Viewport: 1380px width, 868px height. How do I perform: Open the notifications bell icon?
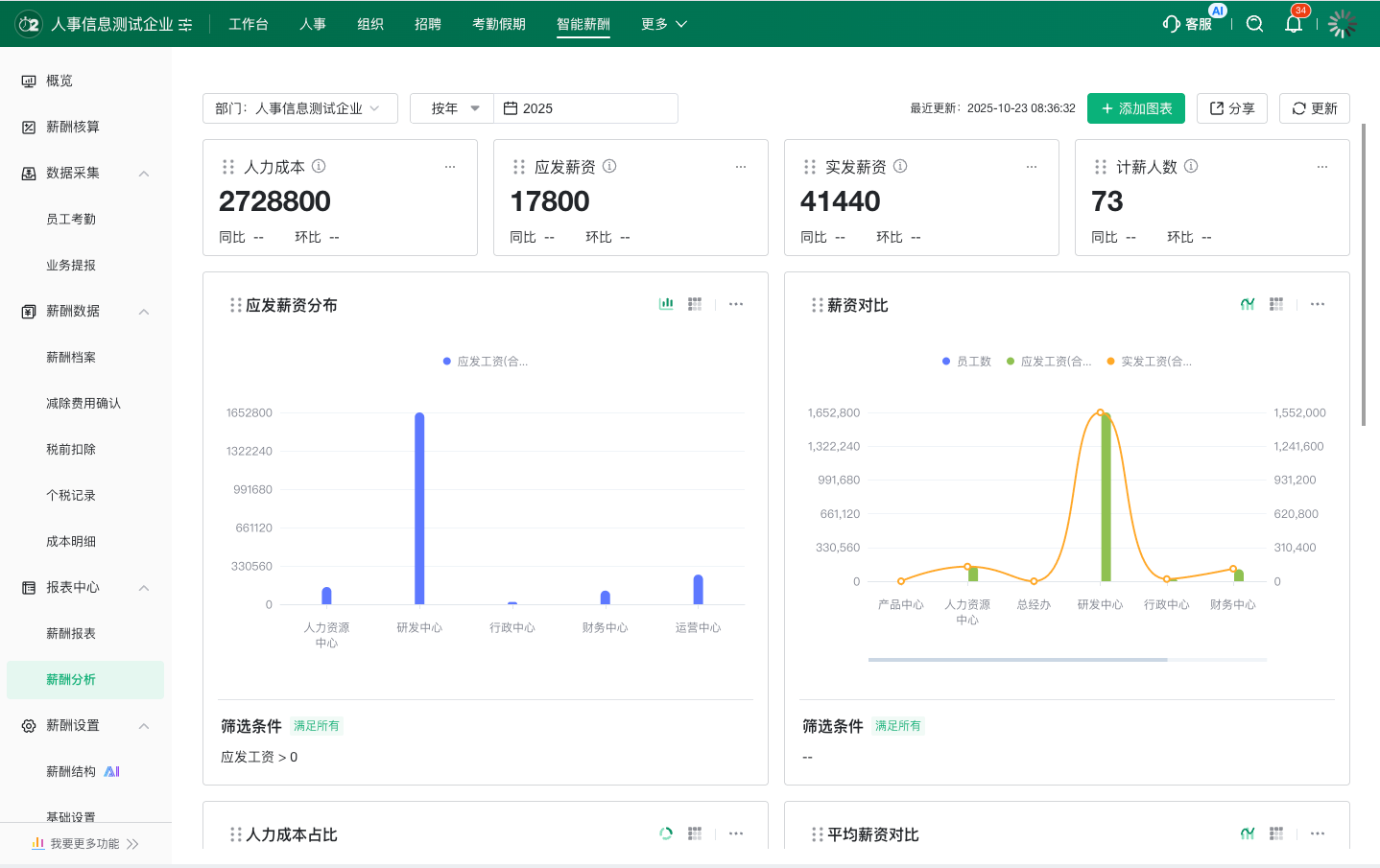click(1294, 24)
